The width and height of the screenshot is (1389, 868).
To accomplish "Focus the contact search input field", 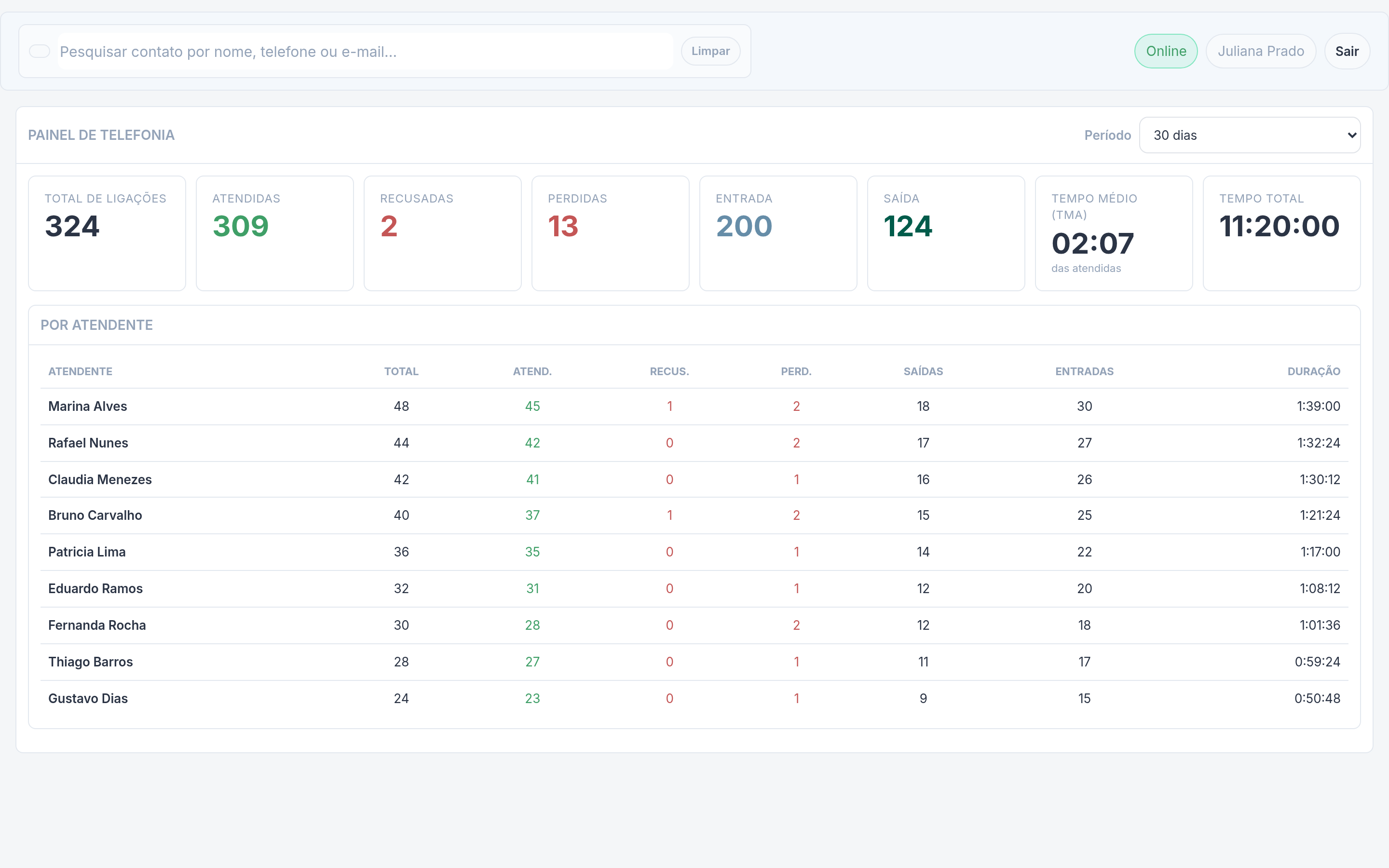I will point(365,51).
